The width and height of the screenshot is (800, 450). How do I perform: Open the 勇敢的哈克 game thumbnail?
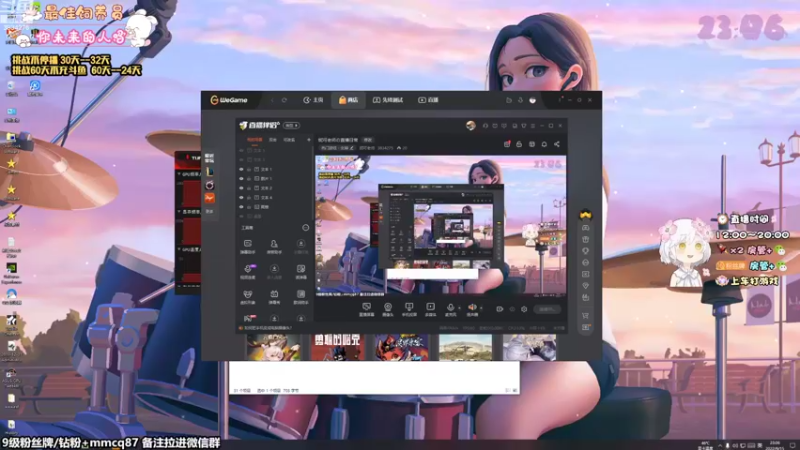337,347
